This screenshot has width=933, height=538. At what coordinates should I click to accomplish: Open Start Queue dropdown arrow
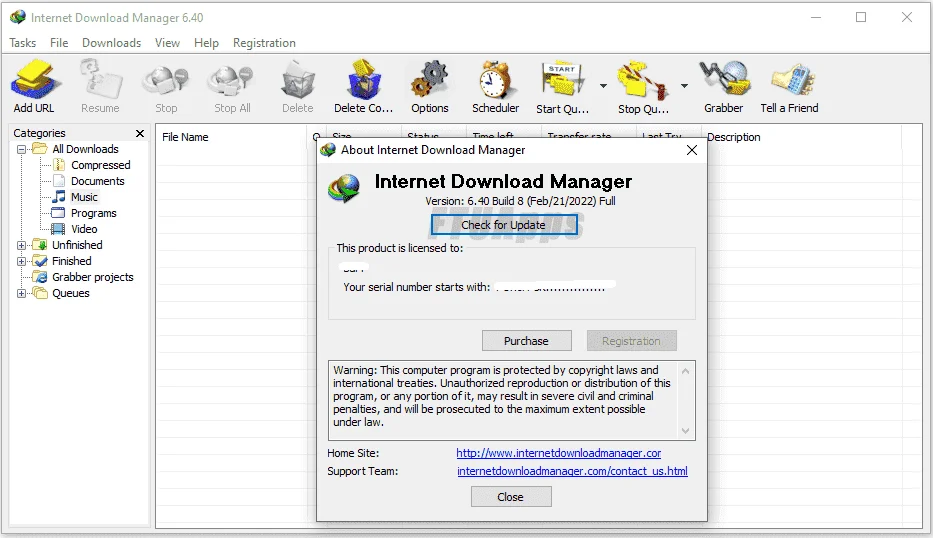603,86
